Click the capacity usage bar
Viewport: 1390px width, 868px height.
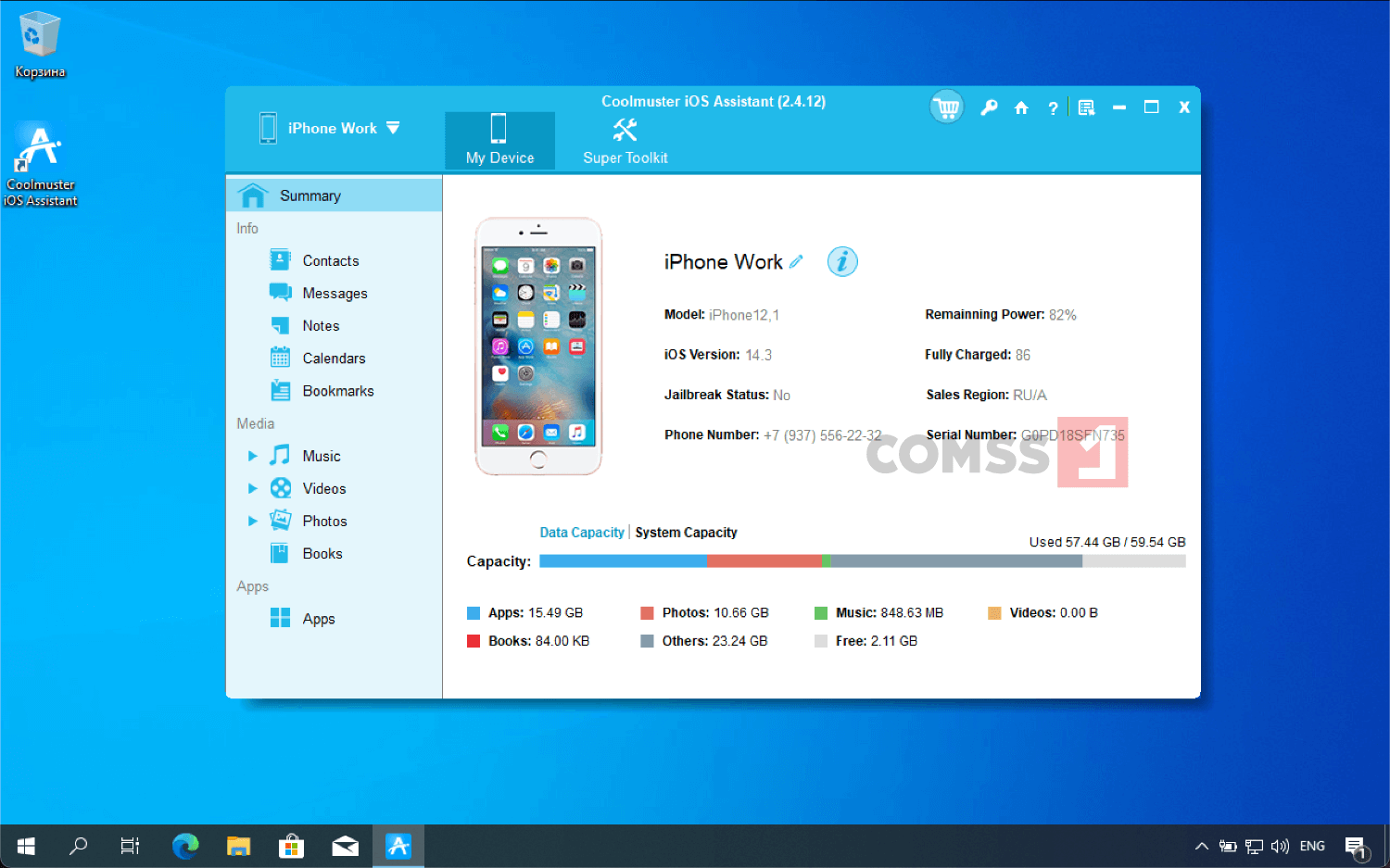click(x=863, y=560)
